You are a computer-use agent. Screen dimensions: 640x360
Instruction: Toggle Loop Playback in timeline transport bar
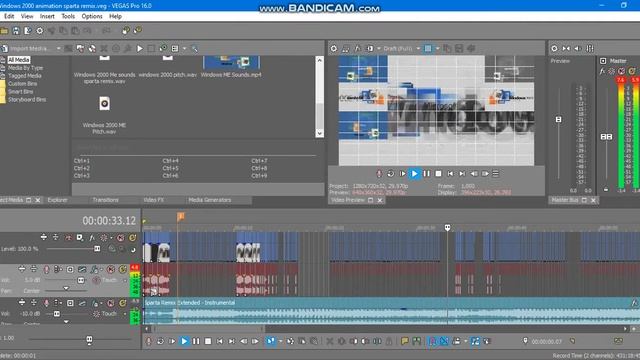tap(160, 341)
